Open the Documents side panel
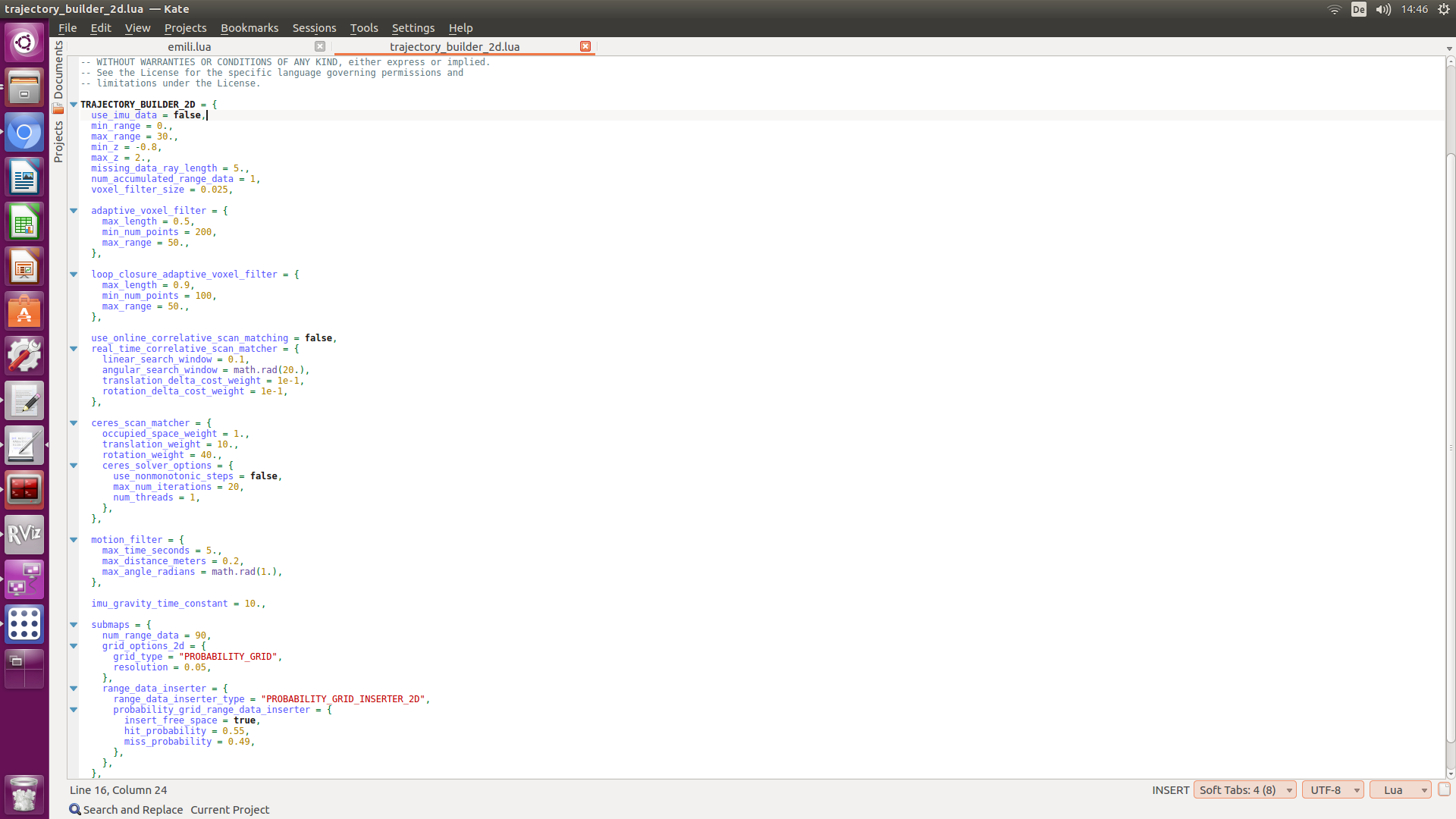 coord(58,70)
